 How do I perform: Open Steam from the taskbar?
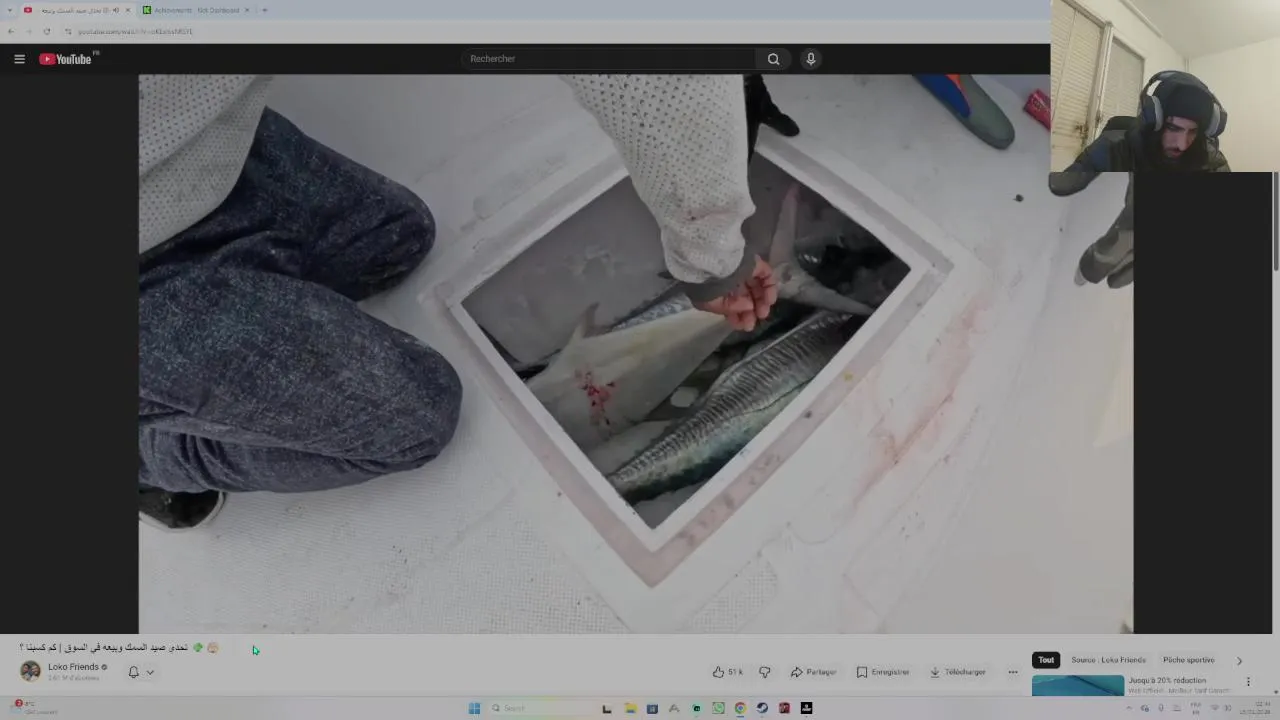click(x=762, y=708)
